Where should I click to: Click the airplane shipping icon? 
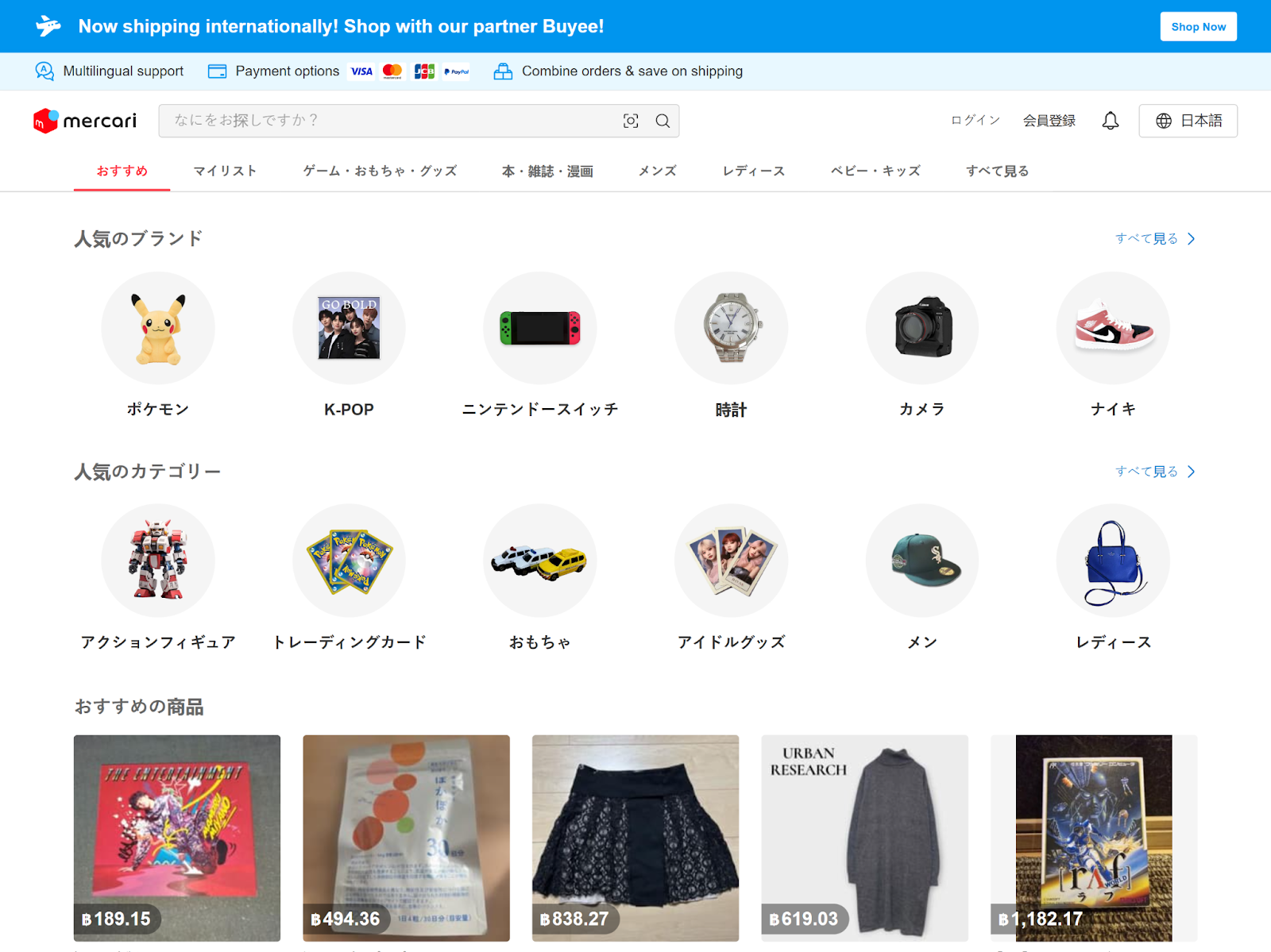pyautogui.click(x=48, y=26)
